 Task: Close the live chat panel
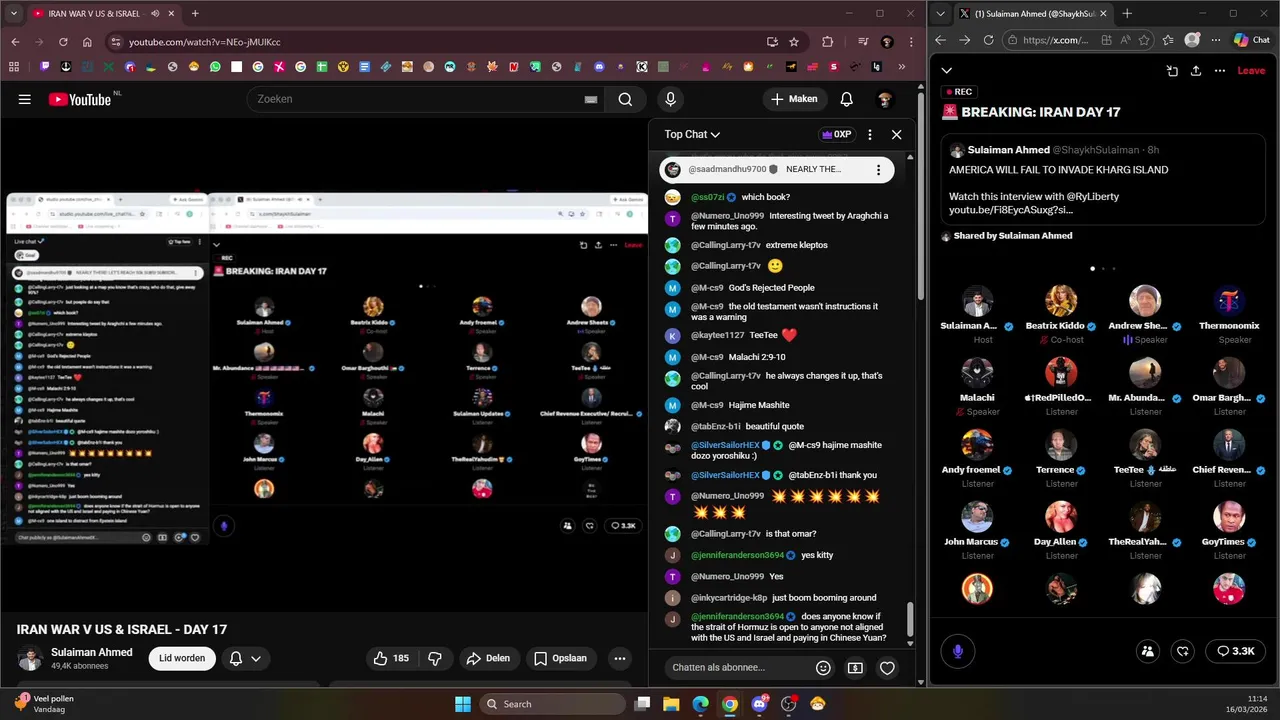pyautogui.click(x=896, y=134)
